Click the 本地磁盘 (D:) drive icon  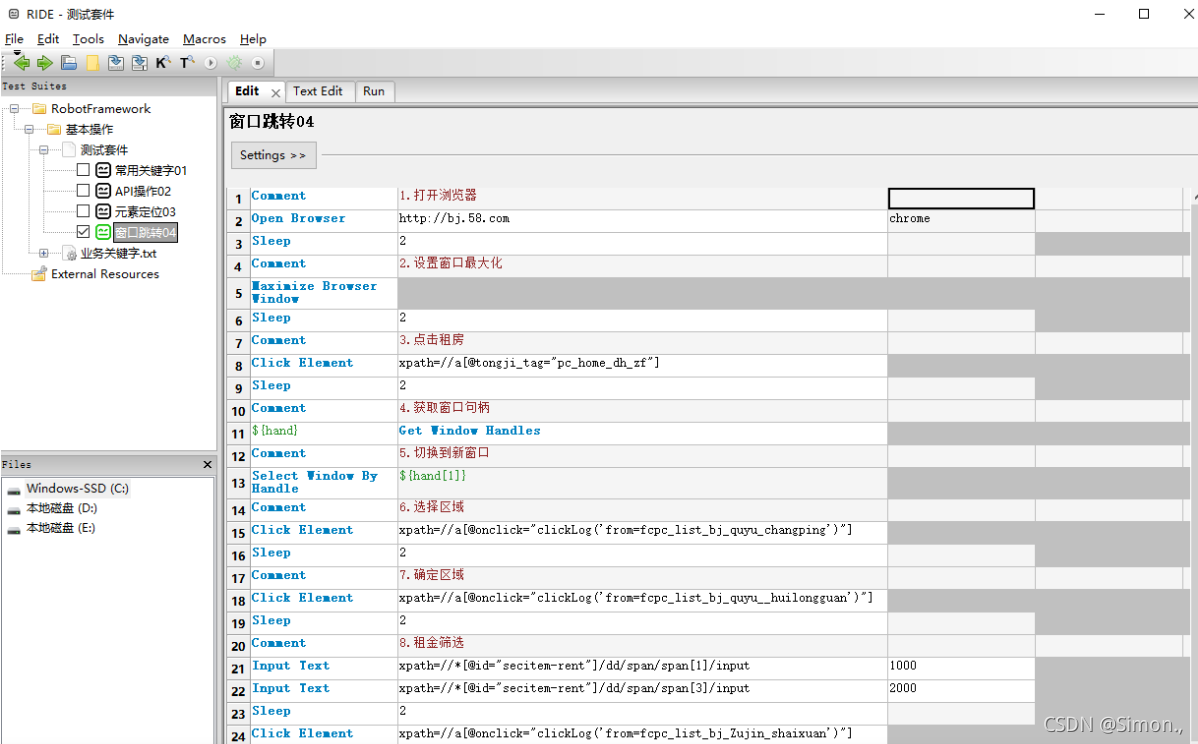pyautogui.click(x=14, y=509)
